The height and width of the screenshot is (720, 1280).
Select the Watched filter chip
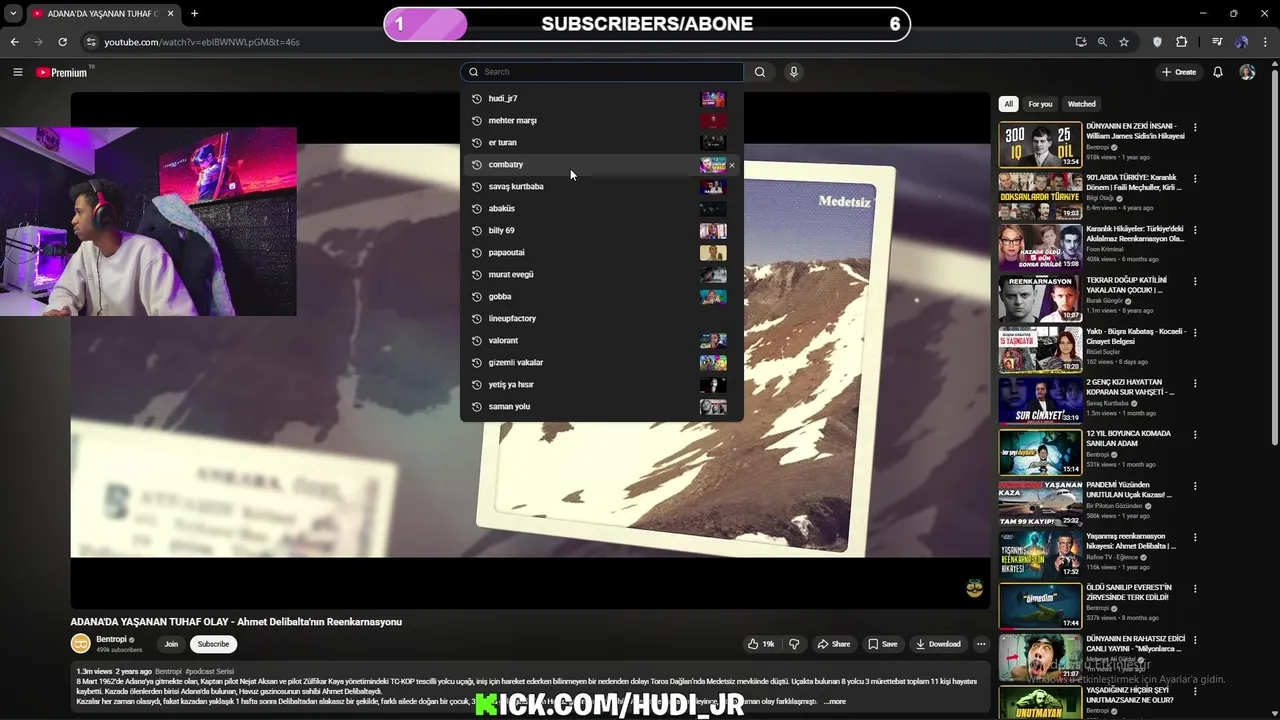click(1081, 104)
